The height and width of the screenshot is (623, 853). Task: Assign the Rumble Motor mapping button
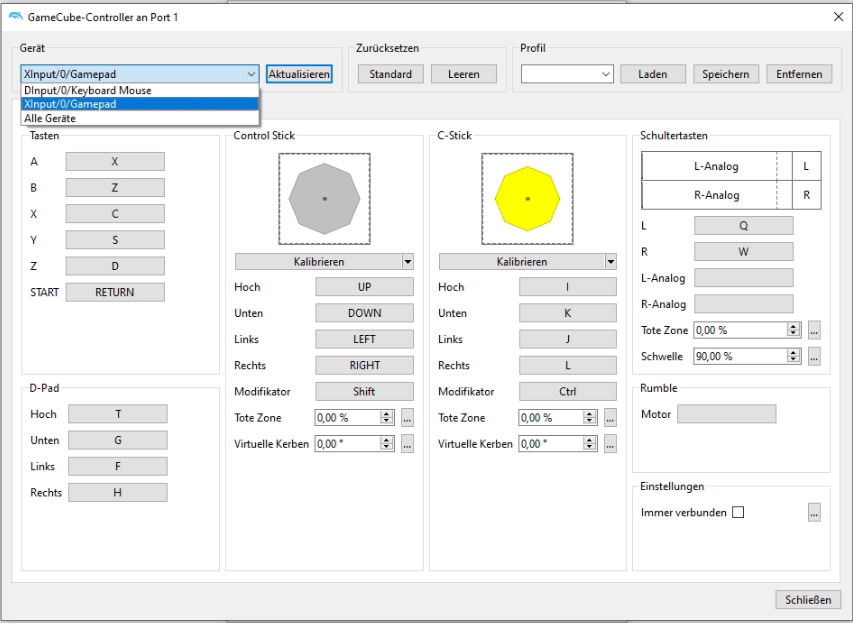(727, 414)
